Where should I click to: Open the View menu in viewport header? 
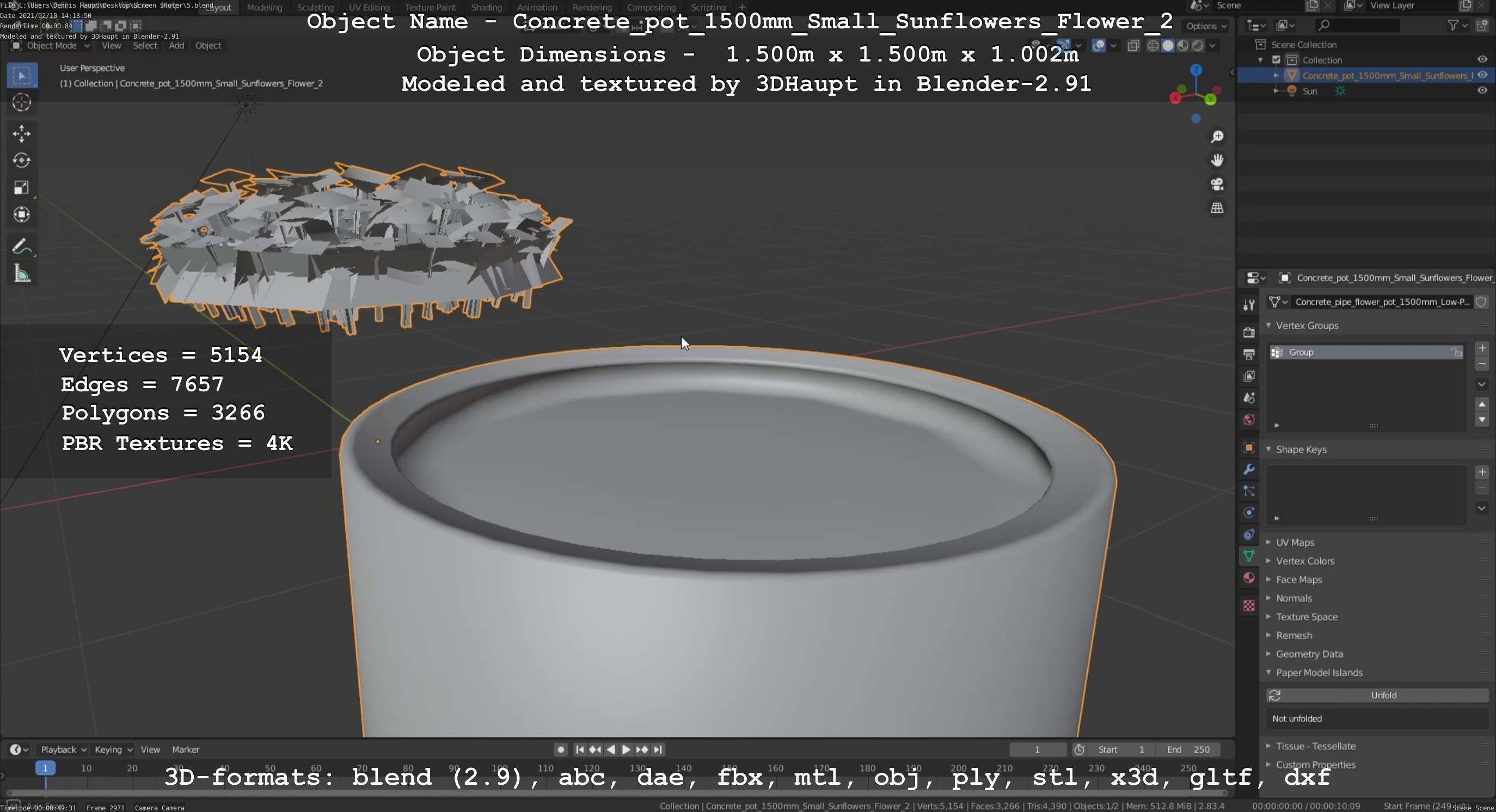click(111, 45)
